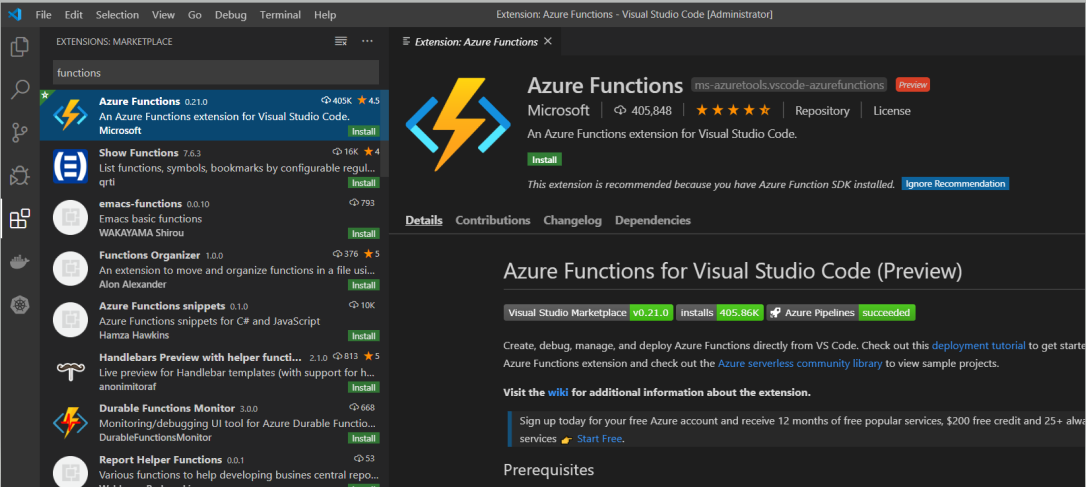The width and height of the screenshot is (1086, 487).
Task: Open the Selection menu
Action: coord(117,15)
